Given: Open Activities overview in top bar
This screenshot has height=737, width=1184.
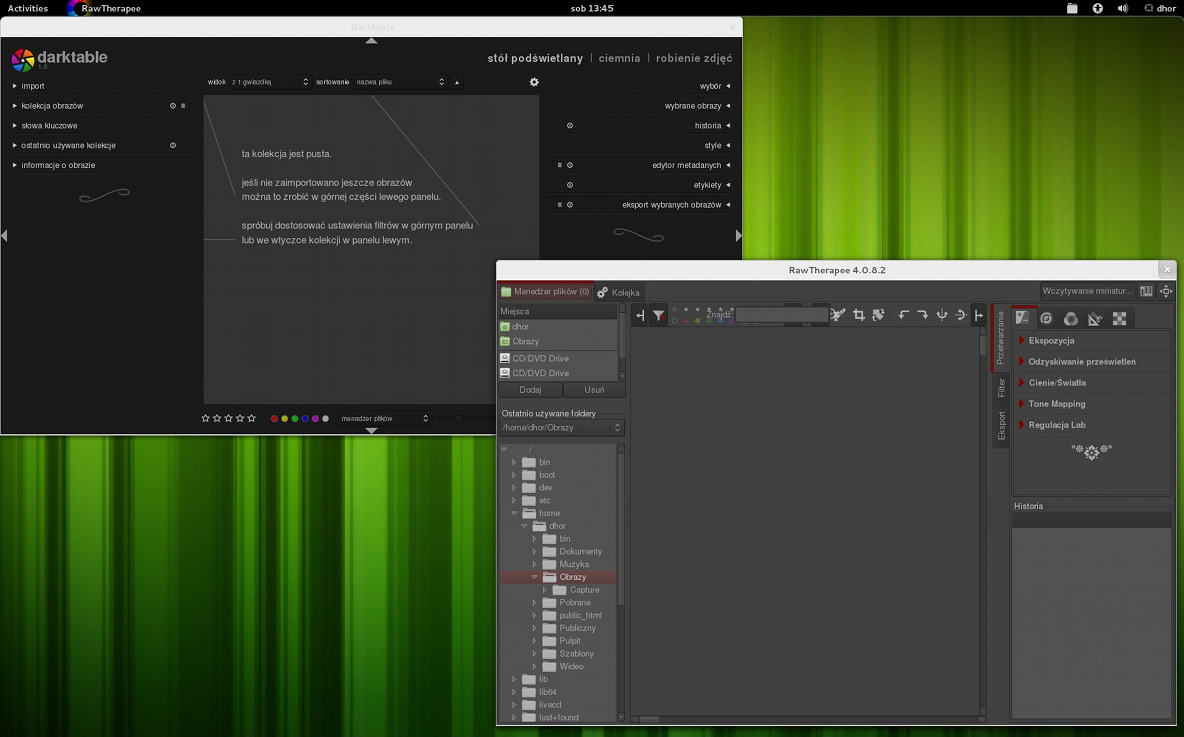Looking at the screenshot, I should [x=28, y=8].
